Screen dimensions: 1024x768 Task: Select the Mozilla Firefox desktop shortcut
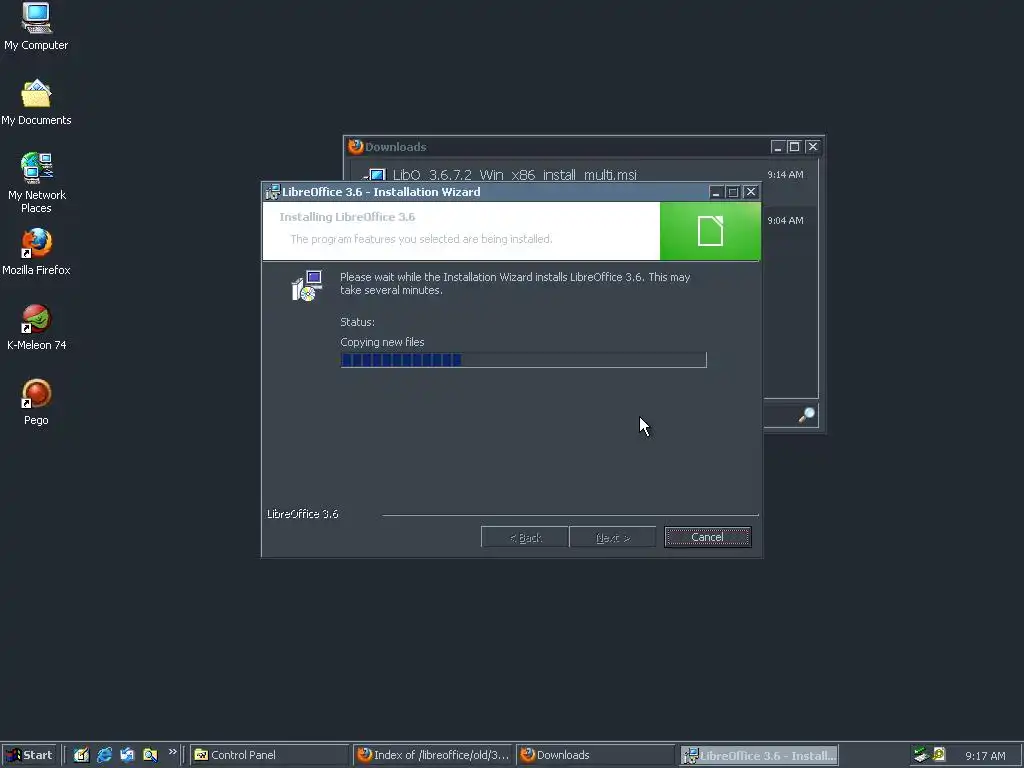pyautogui.click(x=36, y=252)
